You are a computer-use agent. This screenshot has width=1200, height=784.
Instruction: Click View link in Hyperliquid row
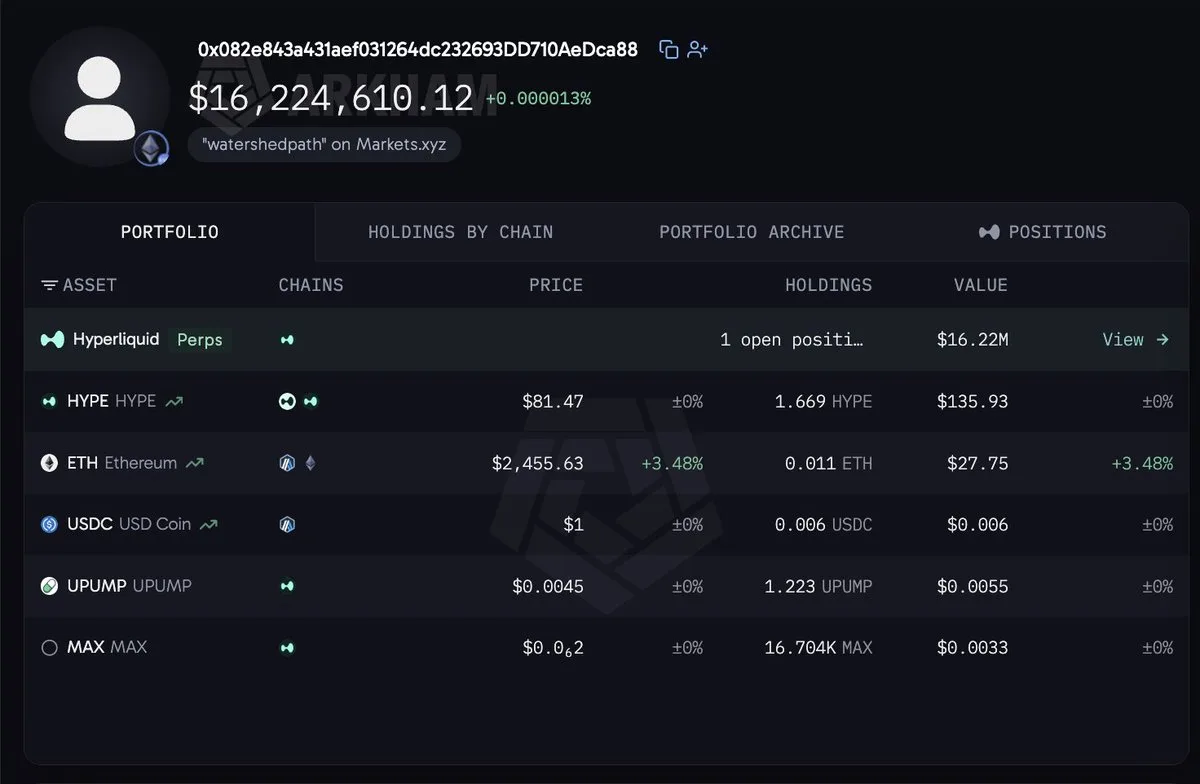point(1136,340)
